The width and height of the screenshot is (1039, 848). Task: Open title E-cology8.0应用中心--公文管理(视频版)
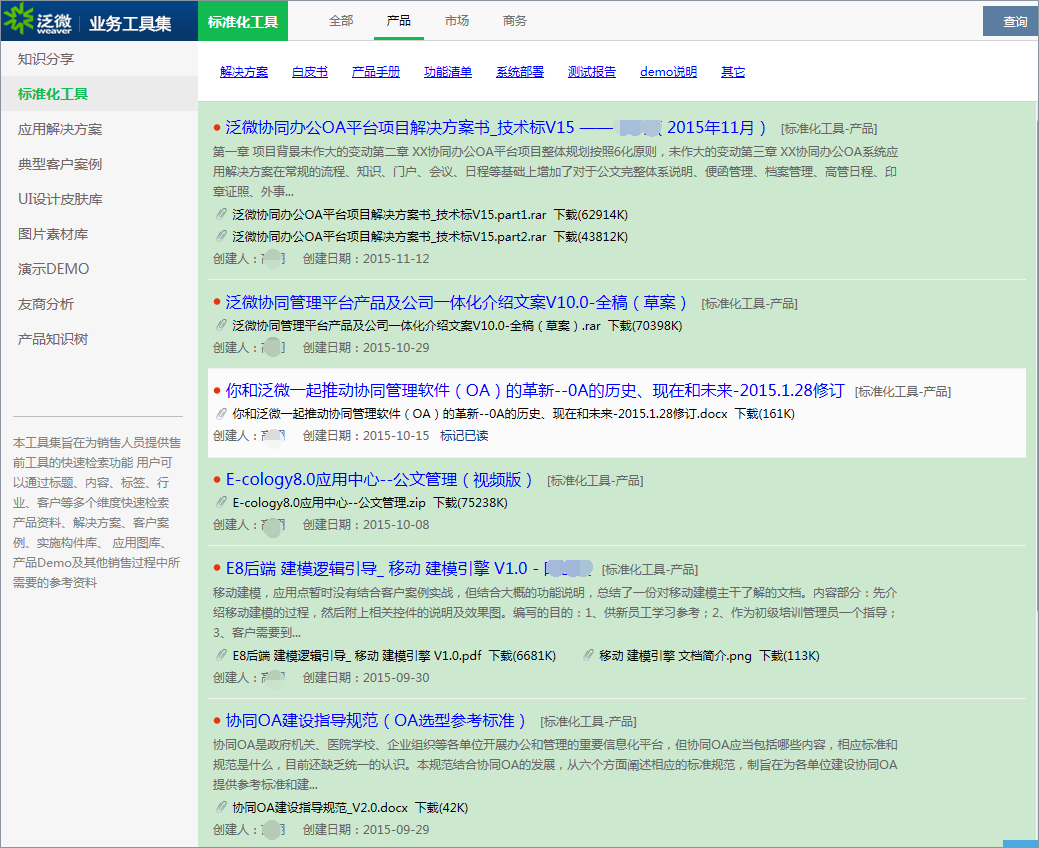click(x=379, y=480)
